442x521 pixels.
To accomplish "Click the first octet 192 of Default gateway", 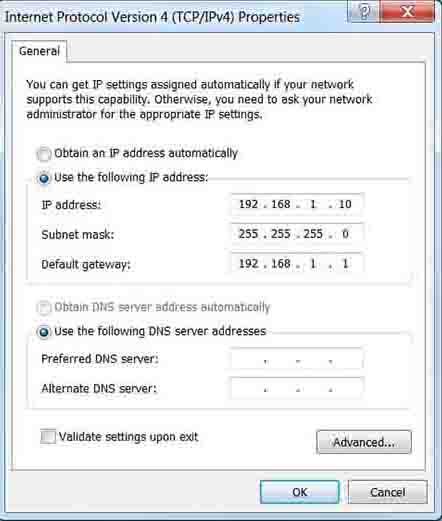I will coord(248,264).
